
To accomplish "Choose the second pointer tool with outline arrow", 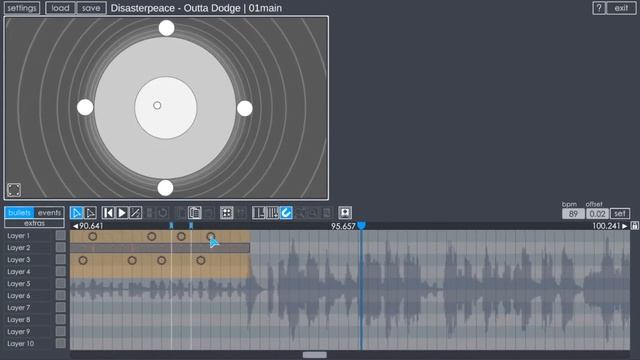I will pos(90,213).
